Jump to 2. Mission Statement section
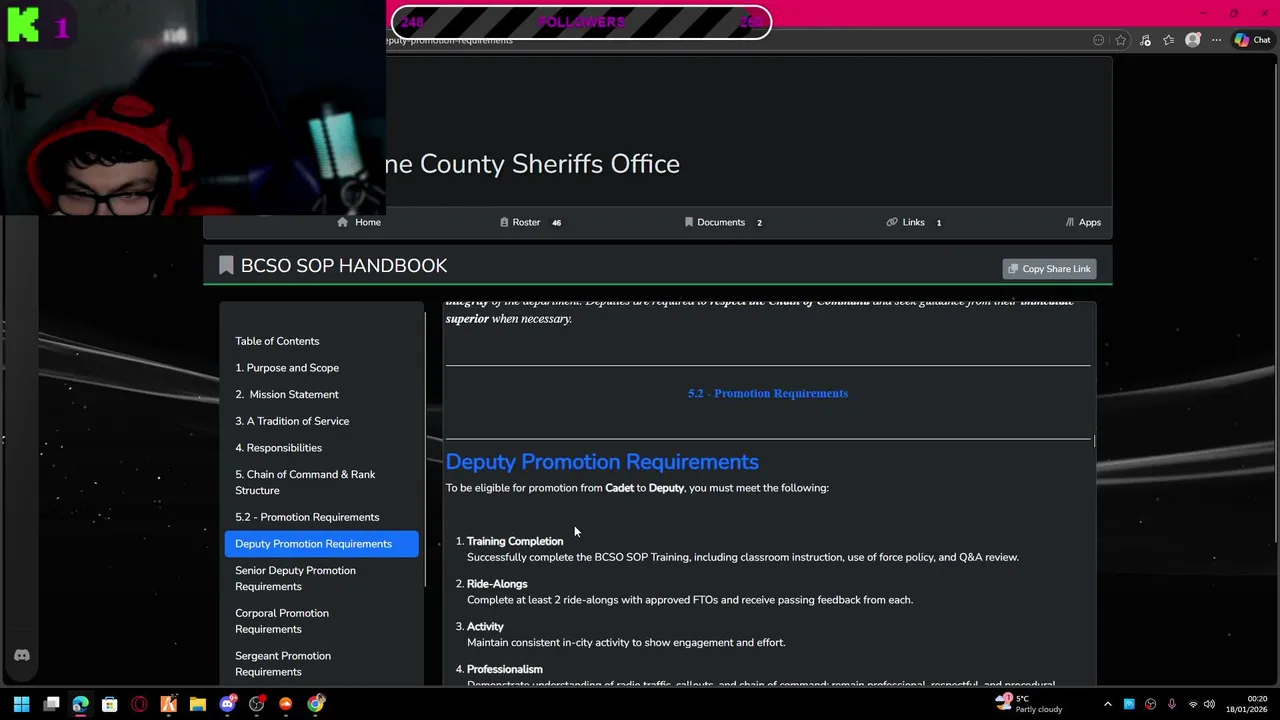This screenshot has height=720, width=1280. point(287,395)
